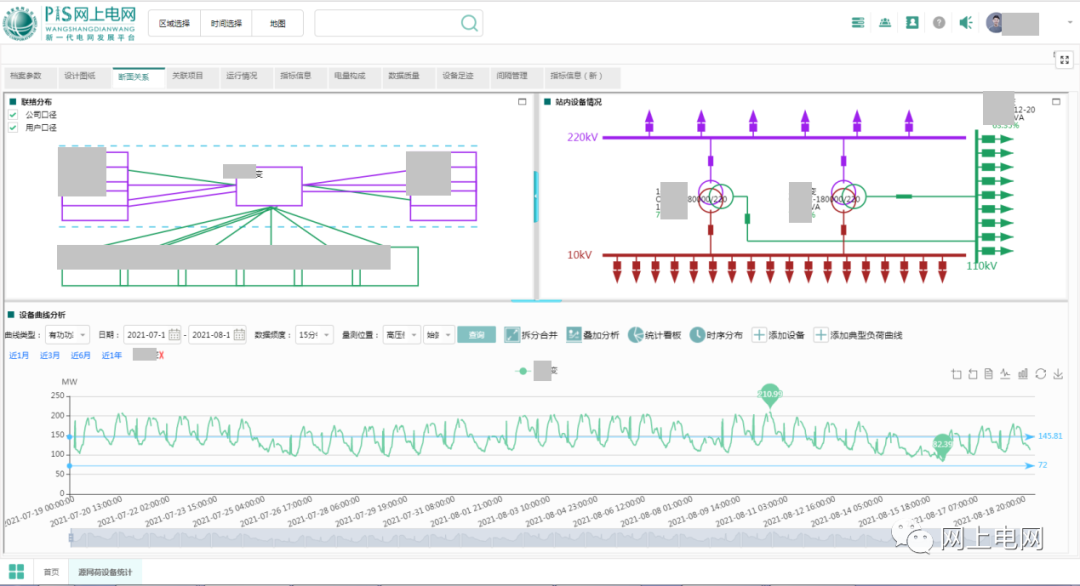This screenshot has height=586, width=1080.
Task: Toggle the 用户口径 checkbox
Action: 13,127
